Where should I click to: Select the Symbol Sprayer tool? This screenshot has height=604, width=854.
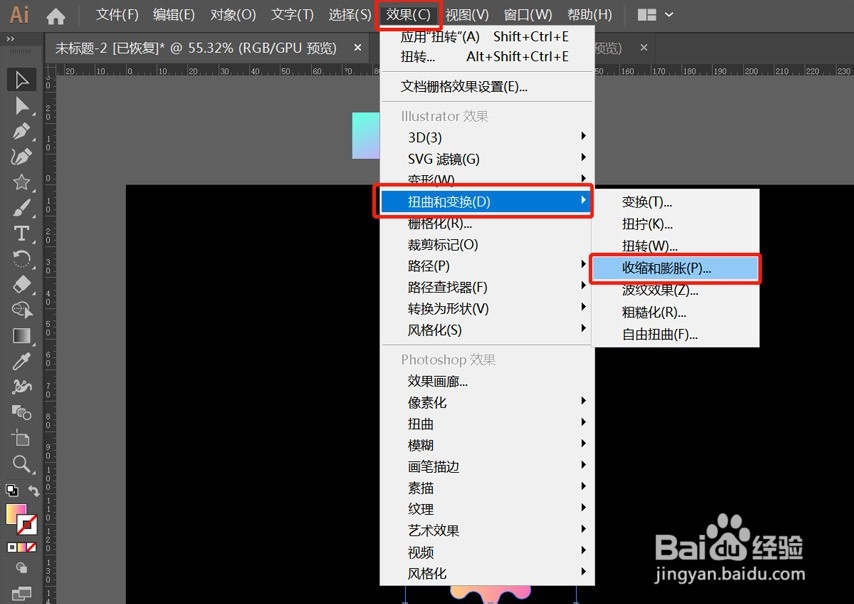point(22,387)
